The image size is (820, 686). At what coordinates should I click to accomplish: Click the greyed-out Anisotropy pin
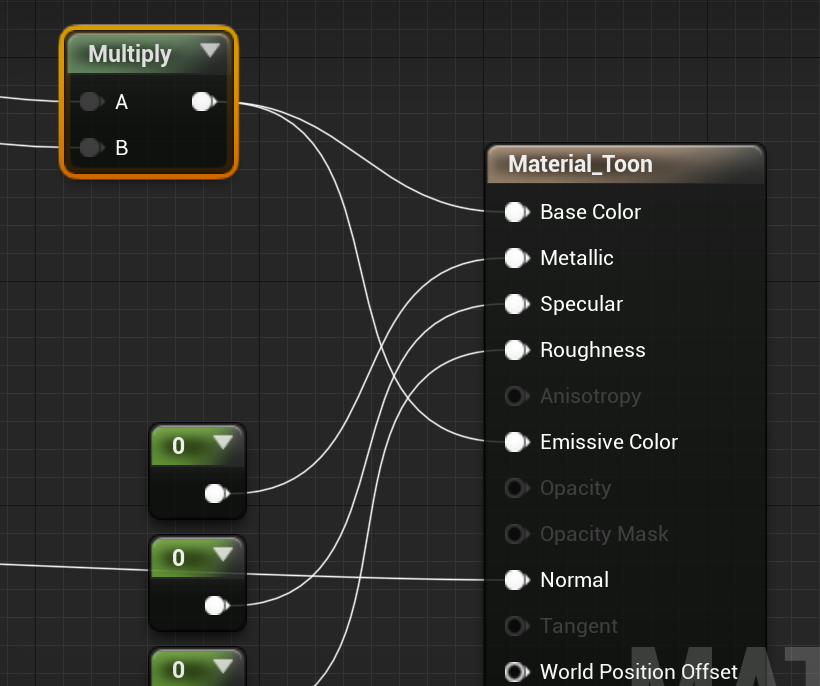coord(517,396)
